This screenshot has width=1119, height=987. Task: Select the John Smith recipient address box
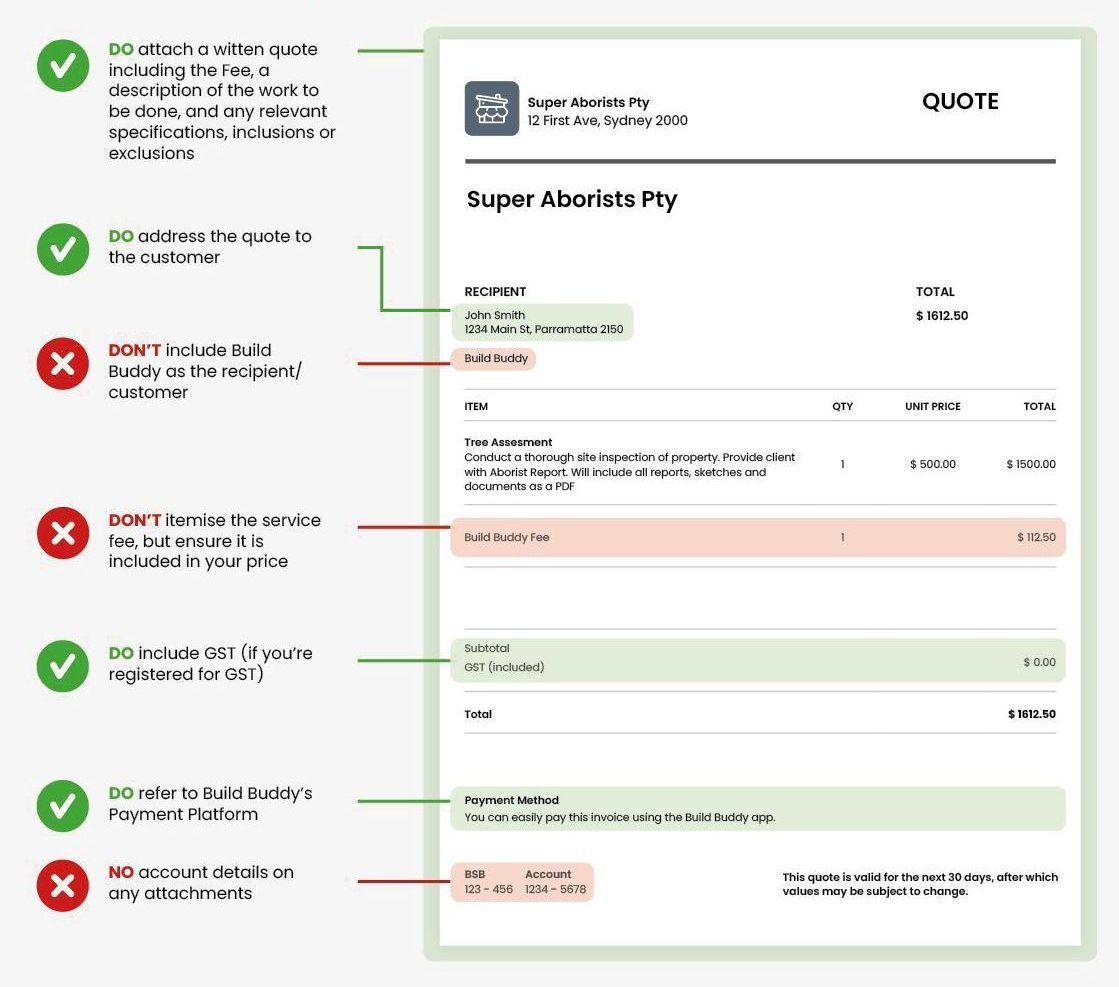click(543, 322)
